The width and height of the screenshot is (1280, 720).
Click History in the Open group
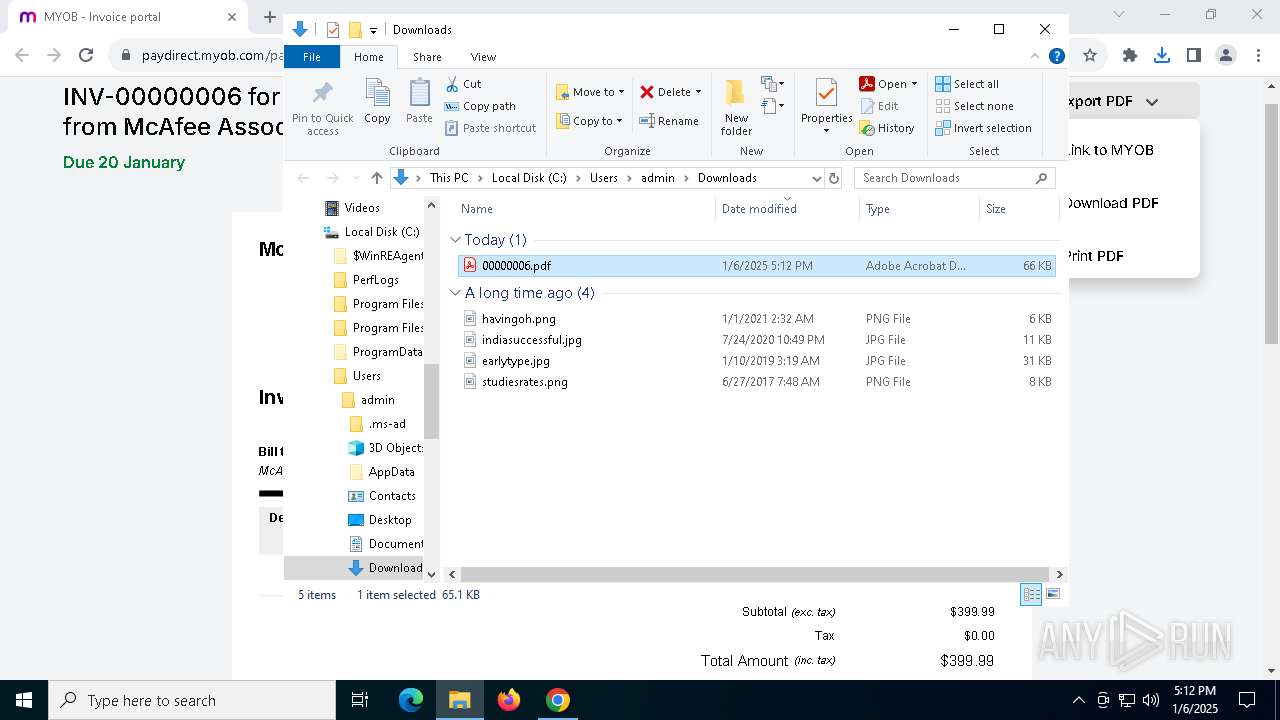[887, 128]
